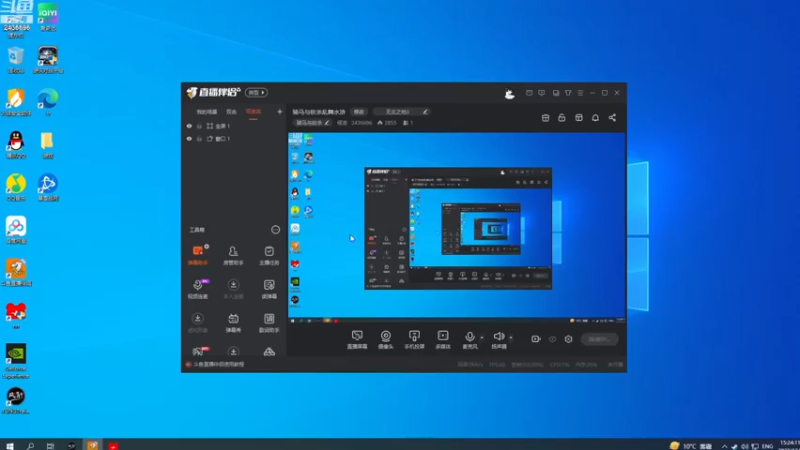Add 直播屏幕 screen capture source
This screenshot has height=450, width=800.
pyautogui.click(x=357, y=339)
